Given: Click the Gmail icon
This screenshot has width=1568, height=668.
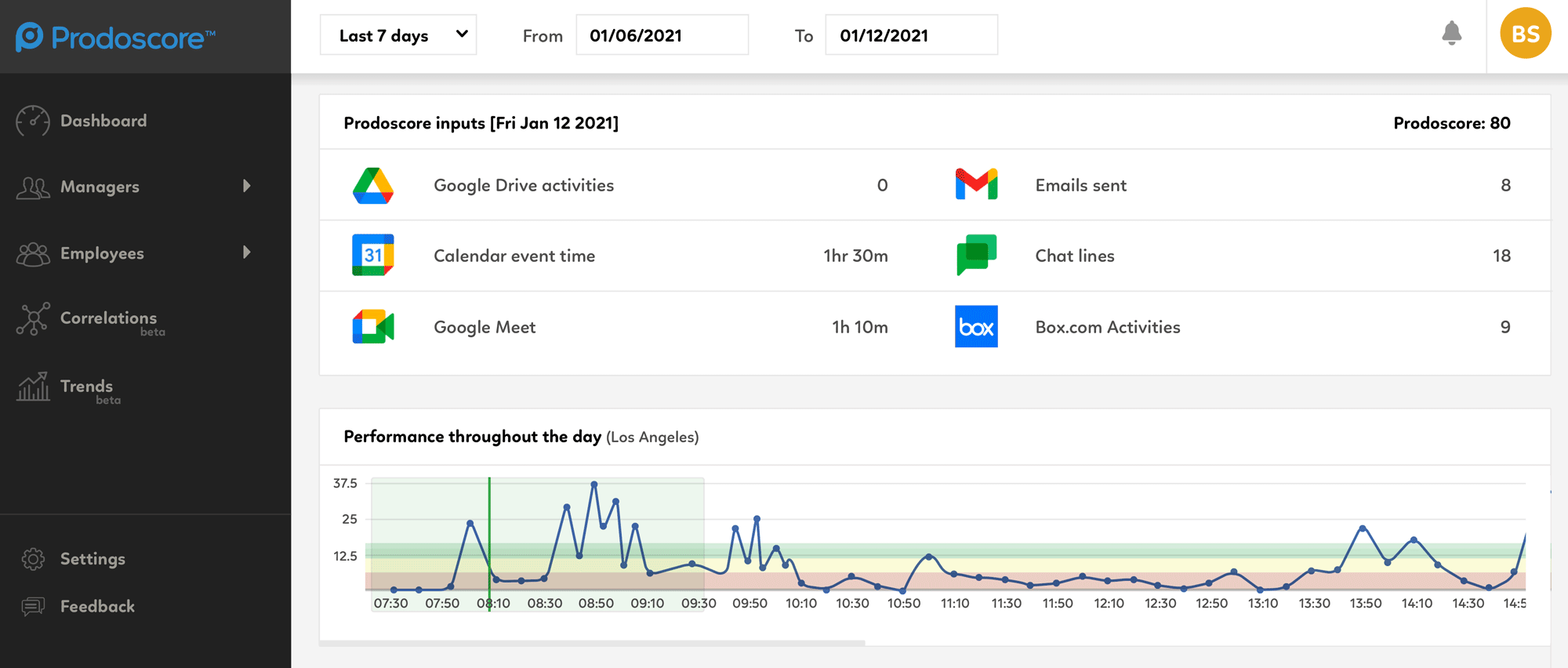Looking at the screenshot, I should tap(976, 185).
